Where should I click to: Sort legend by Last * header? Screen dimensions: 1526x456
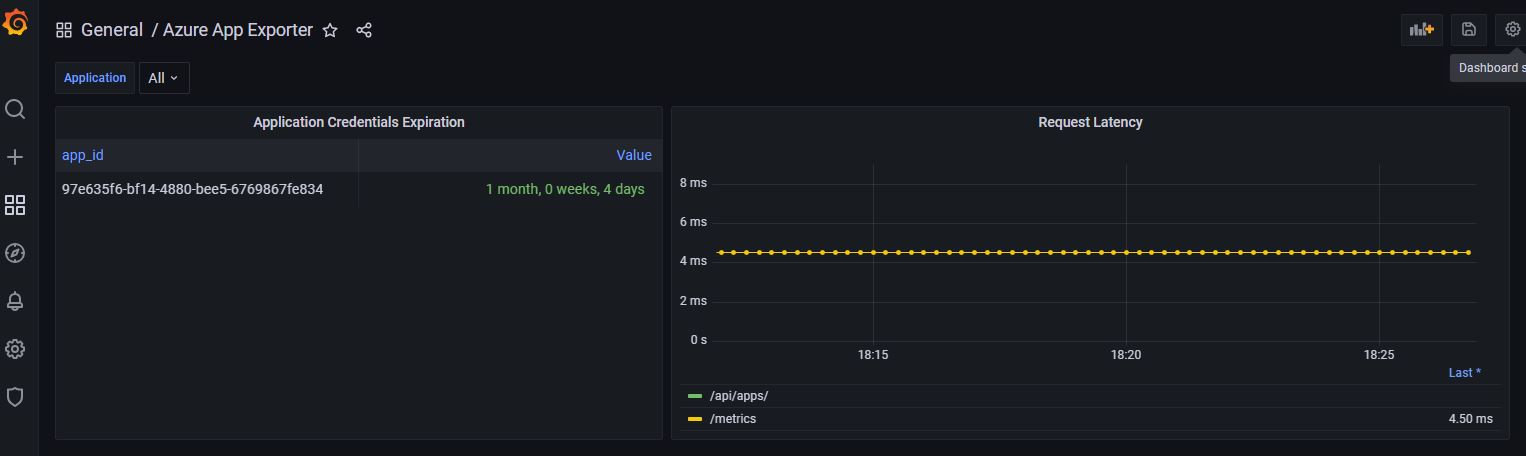tap(1465, 372)
